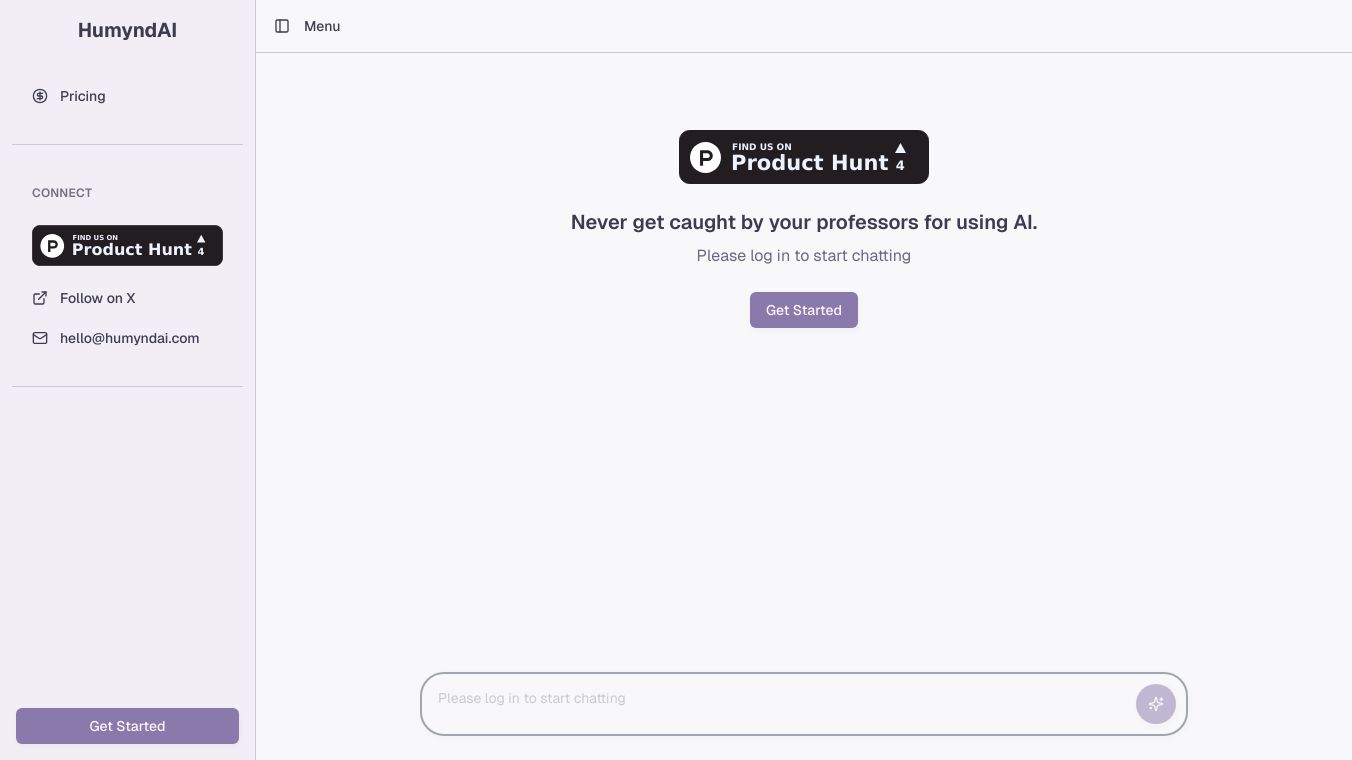The height and width of the screenshot is (760, 1352).
Task: Click the hello@humyndai.com email link
Action: point(129,338)
